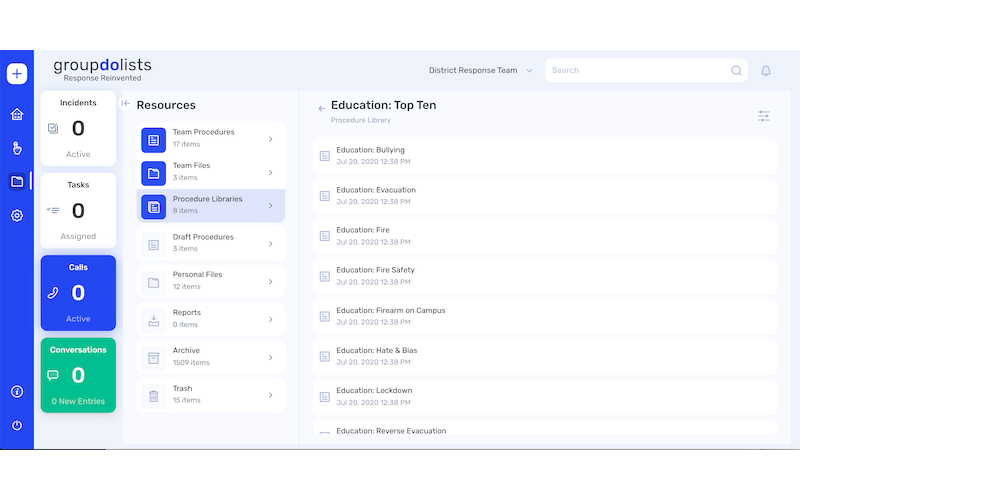
Task: Expand Draft Procedures chevron
Action: (x=270, y=244)
